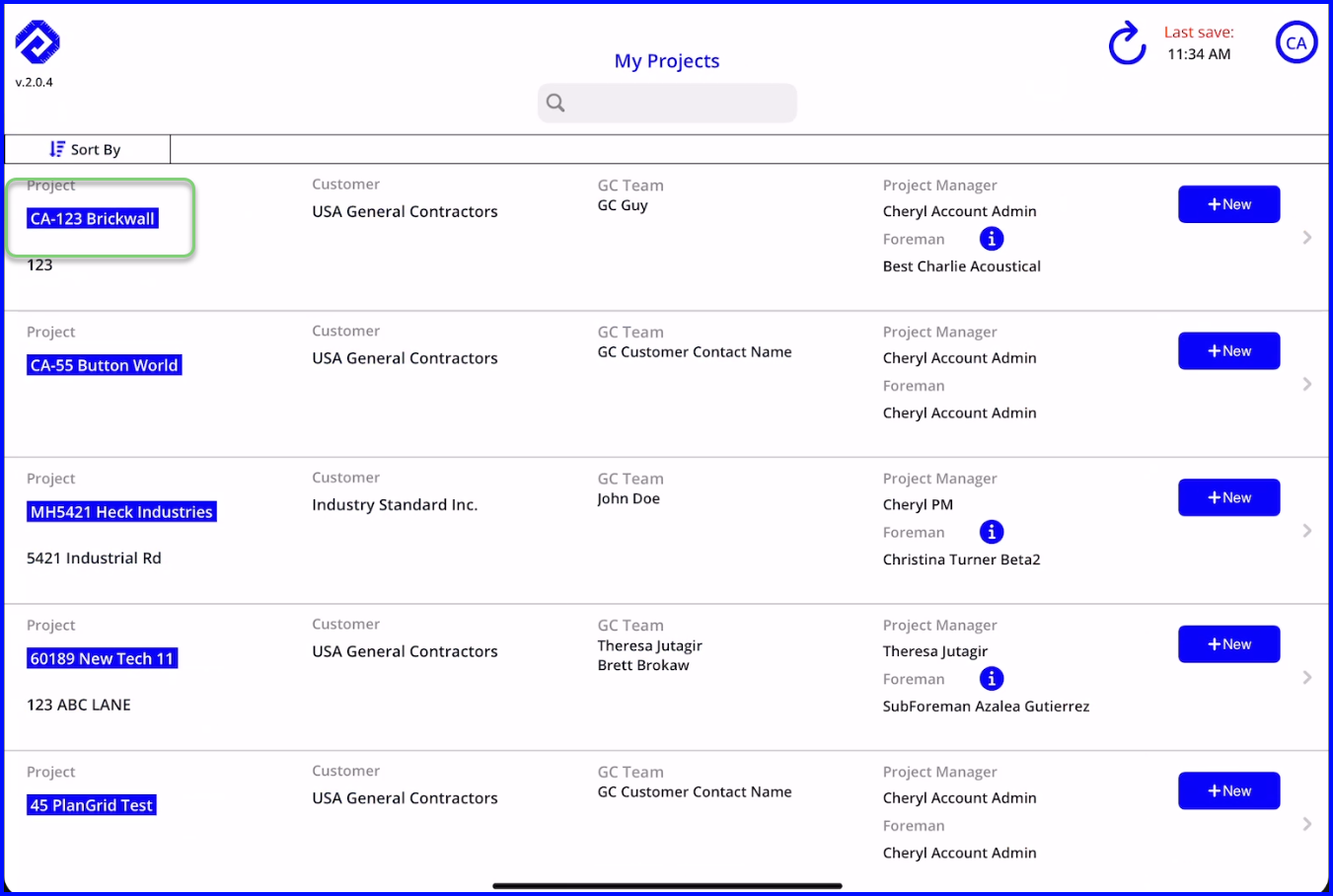
Task: Expand the CA-55 Button World row chevron
Action: point(1307,384)
